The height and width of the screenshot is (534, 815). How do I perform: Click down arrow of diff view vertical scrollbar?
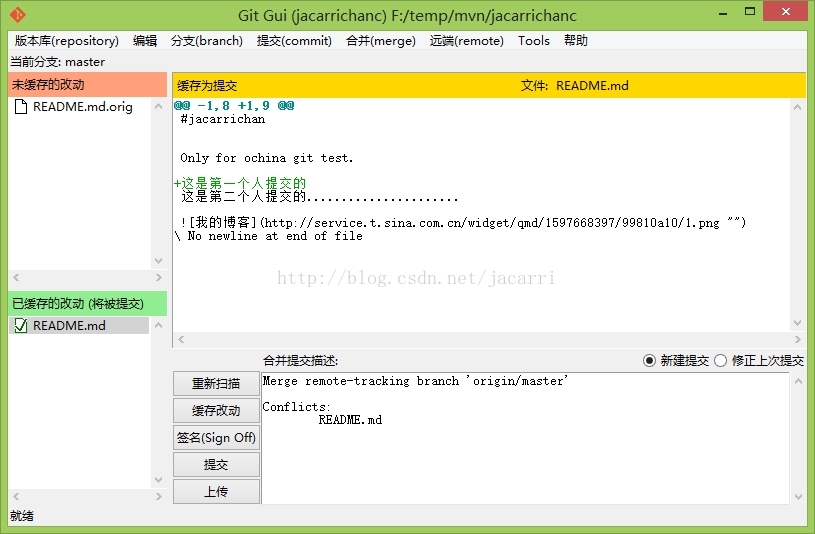pyautogui.click(x=797, y=323)
